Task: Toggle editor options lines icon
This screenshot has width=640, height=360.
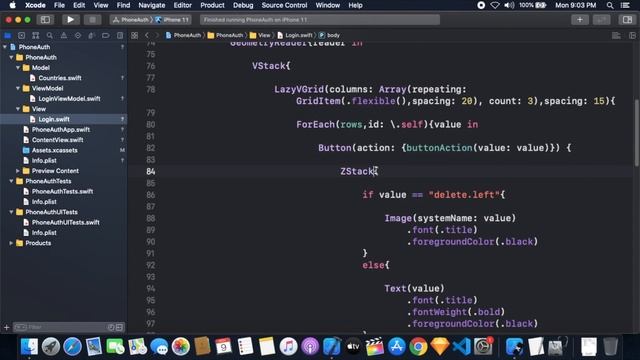Action: [616, 36]
